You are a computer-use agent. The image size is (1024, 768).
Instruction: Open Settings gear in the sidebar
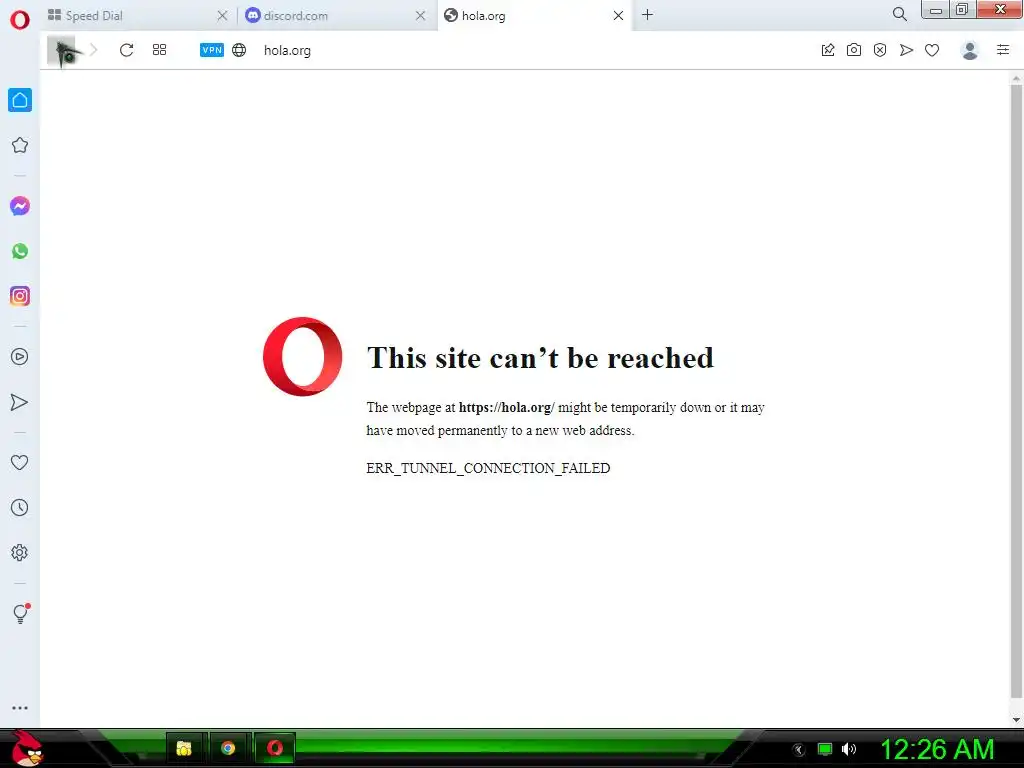pos(20,552)
